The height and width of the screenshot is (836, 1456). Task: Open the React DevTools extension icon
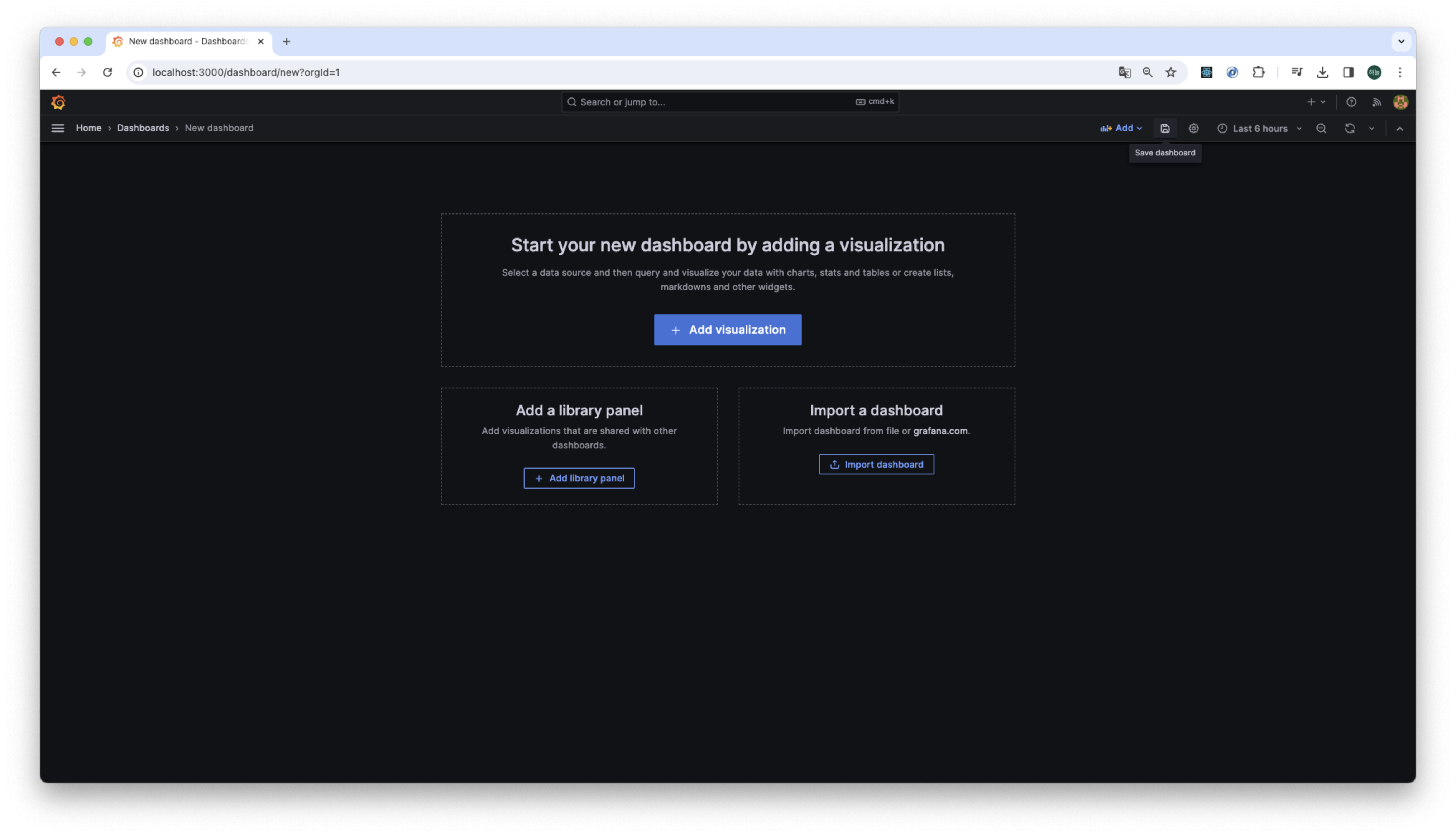point(1206,72)
